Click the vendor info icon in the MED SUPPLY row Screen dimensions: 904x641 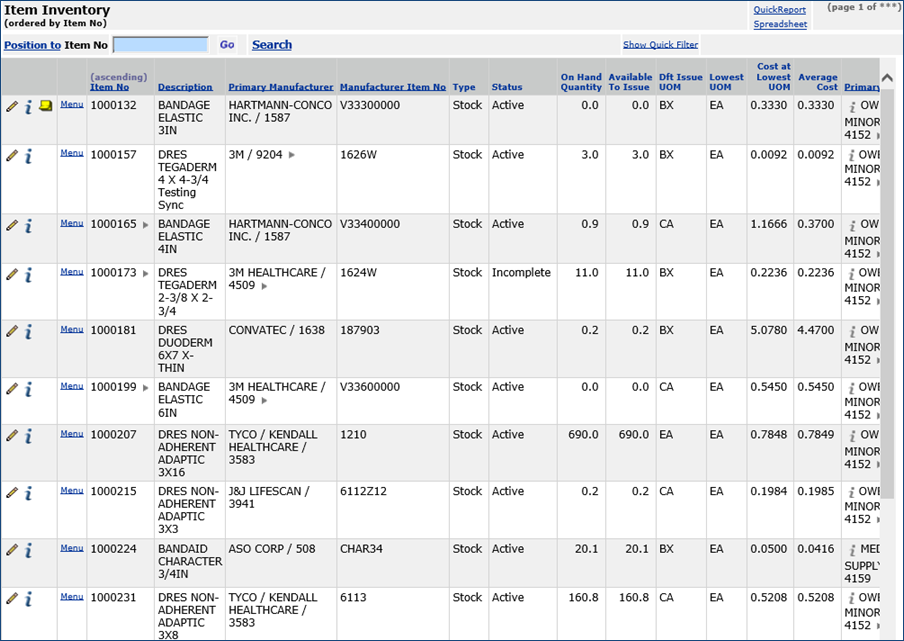coord(853,550)
